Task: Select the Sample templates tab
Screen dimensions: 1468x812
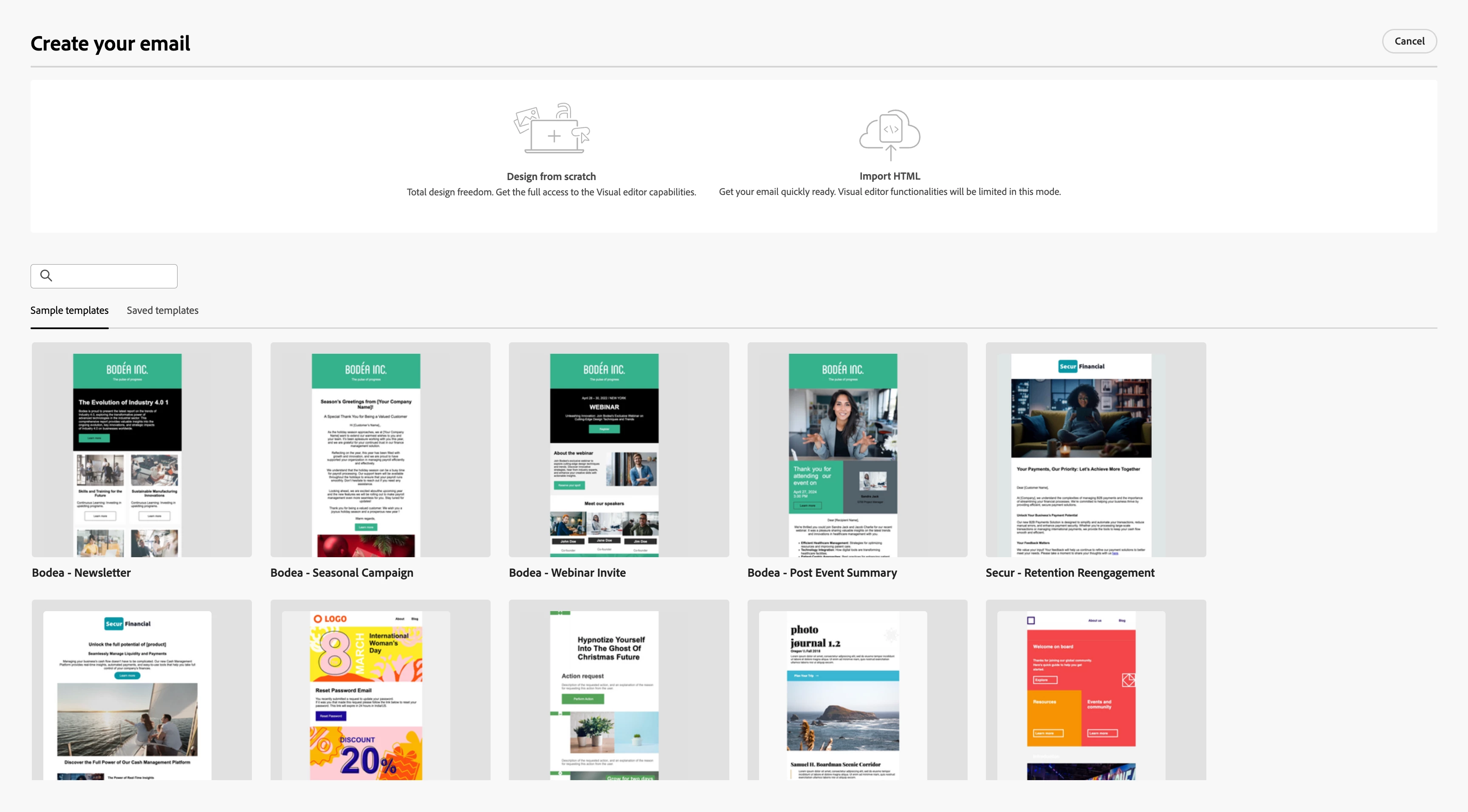Action: (69, 310)
